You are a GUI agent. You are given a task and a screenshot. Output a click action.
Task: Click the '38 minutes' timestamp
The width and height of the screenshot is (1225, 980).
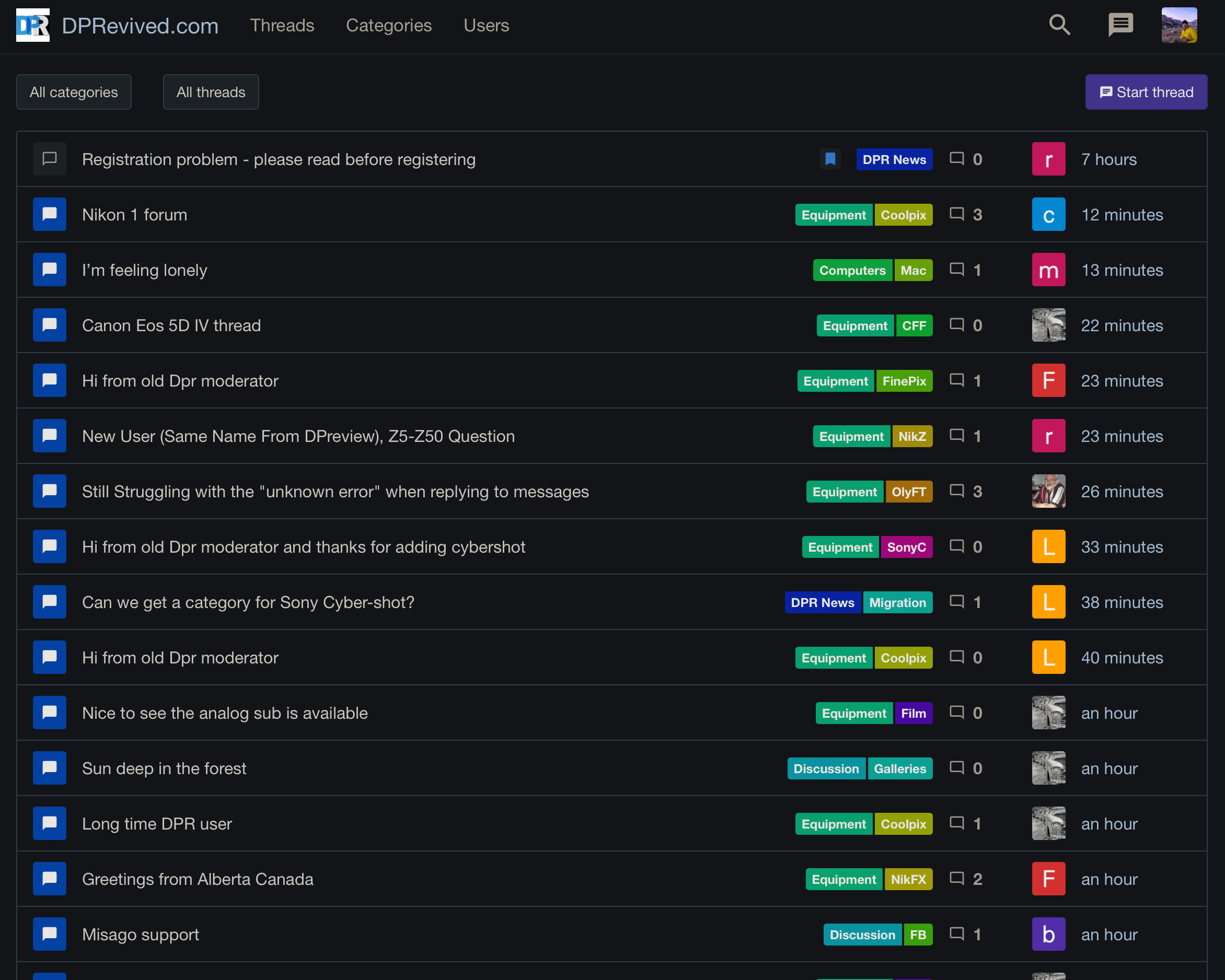point(1122,602)
